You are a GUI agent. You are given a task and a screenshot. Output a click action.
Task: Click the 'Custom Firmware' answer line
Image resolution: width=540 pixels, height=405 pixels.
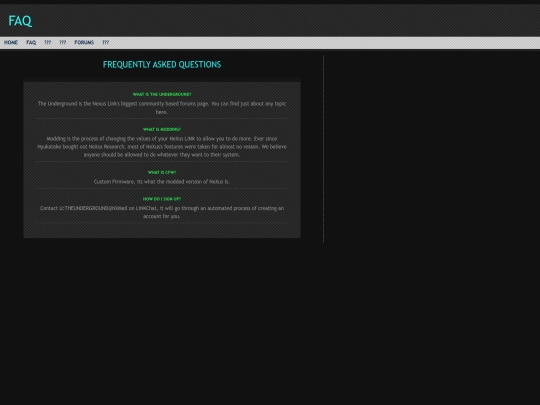pos(162,181)
